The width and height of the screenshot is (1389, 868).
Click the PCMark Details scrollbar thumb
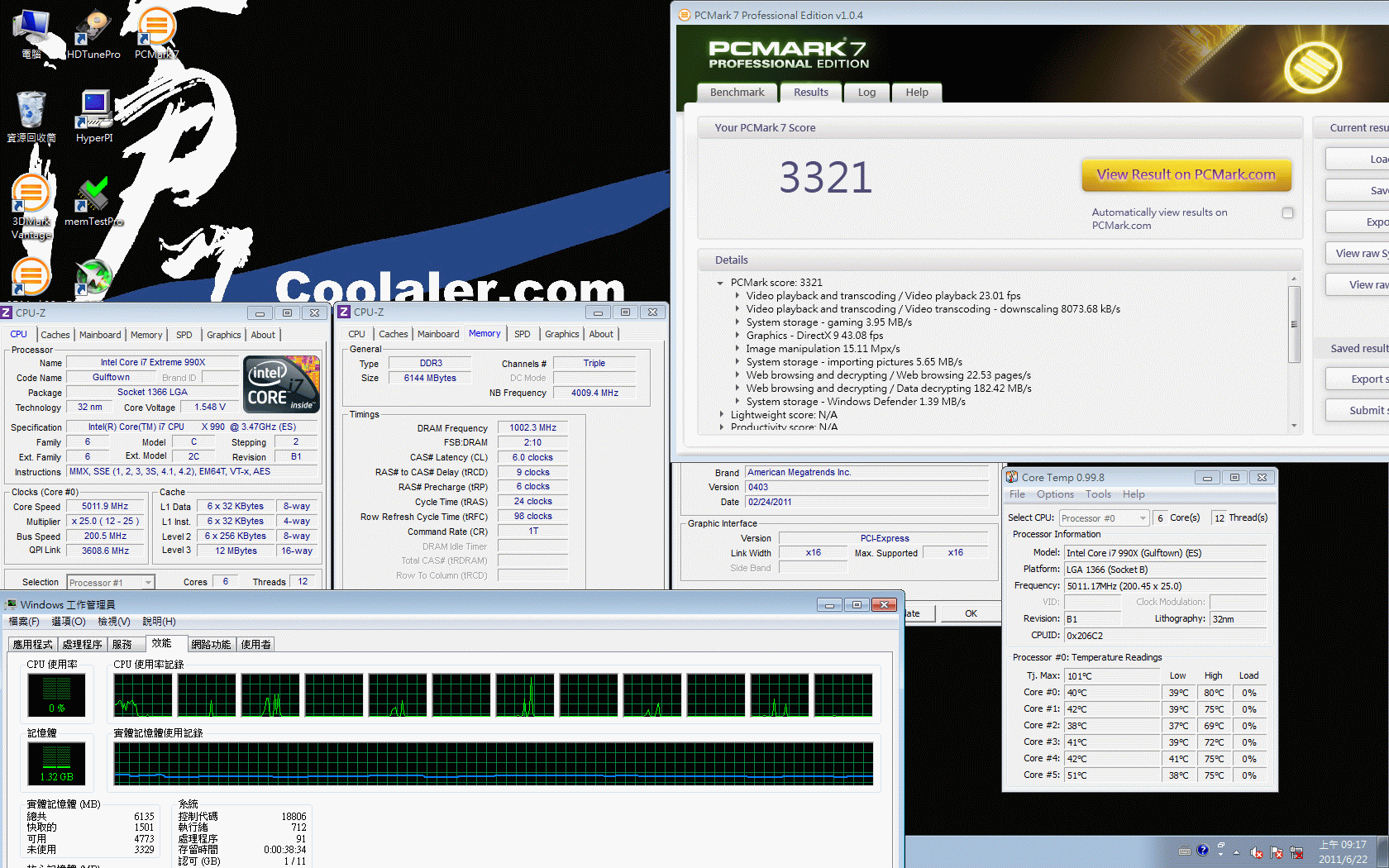click(x=1294, y=324)
